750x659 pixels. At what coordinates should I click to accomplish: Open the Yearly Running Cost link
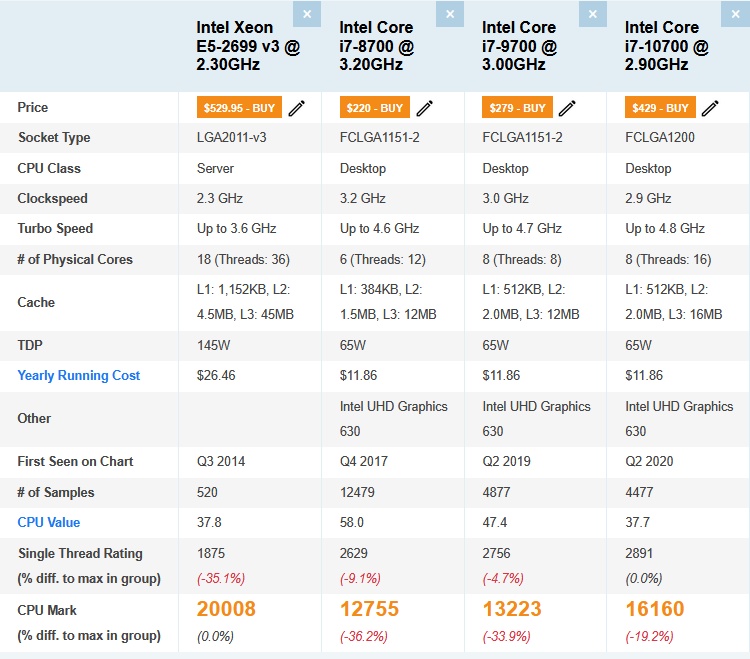click(x=78, y=375)
